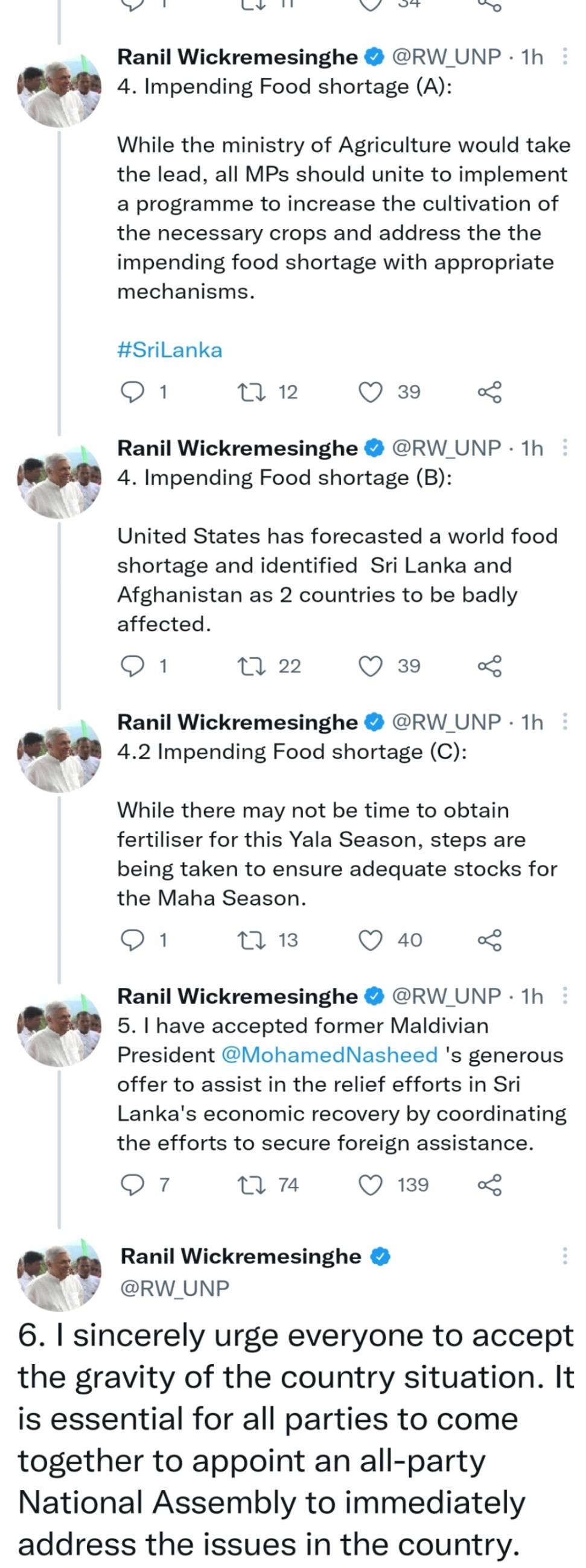Retweet the Food shortage (A) tweet
The width and height of the screenshot is (586, 1568).
coord(251,392)
